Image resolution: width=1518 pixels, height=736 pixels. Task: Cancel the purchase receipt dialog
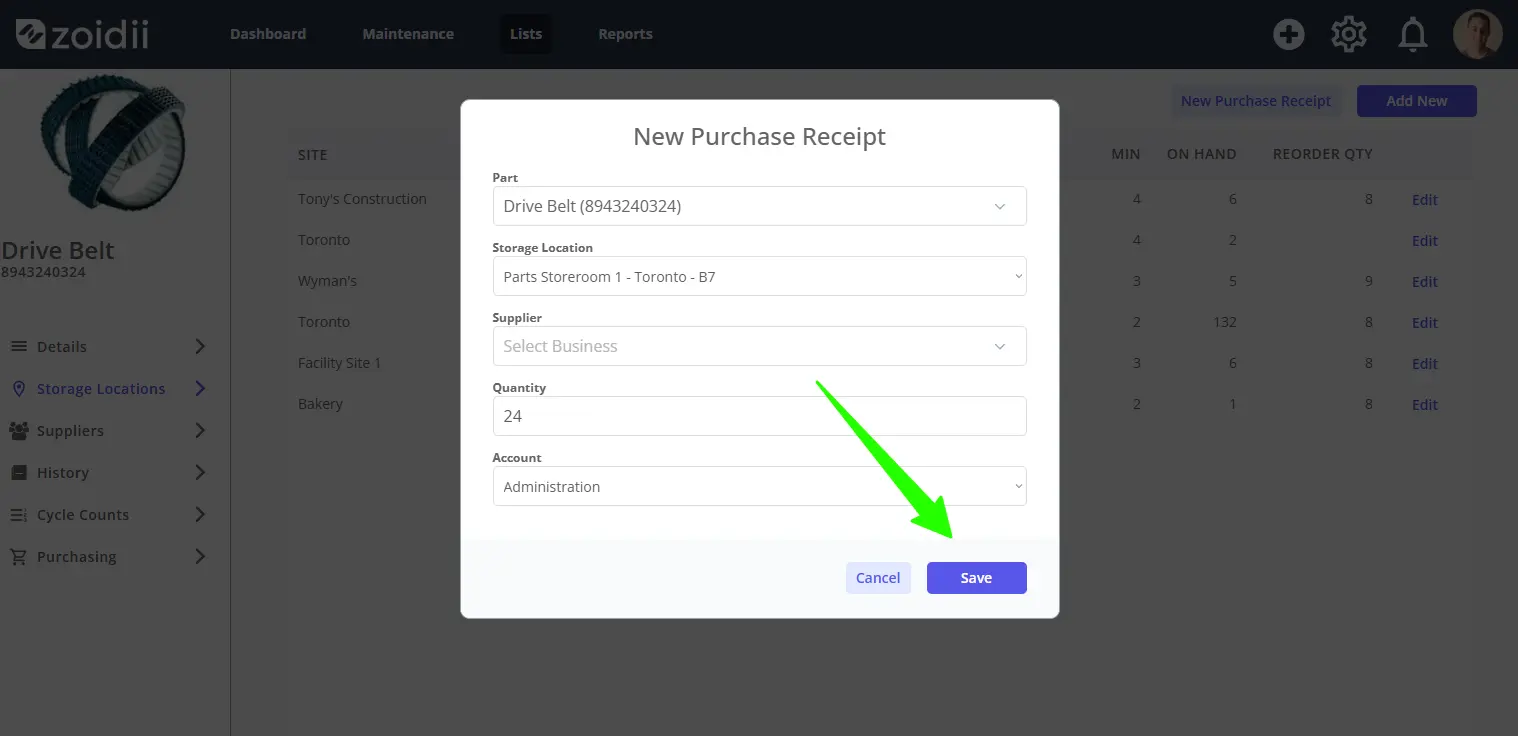coord(878,578)
